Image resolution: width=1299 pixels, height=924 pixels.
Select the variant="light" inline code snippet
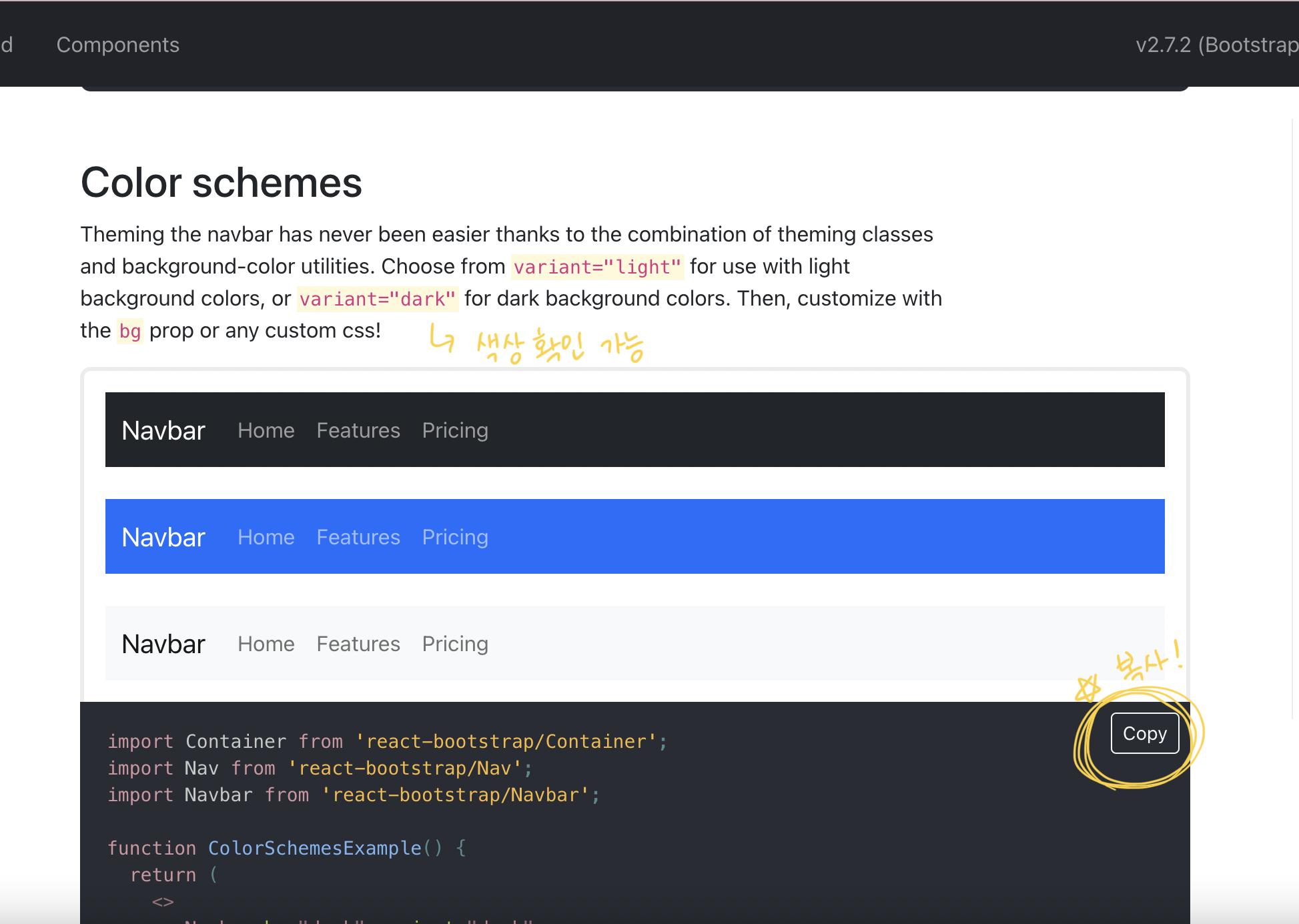point(596,266)
